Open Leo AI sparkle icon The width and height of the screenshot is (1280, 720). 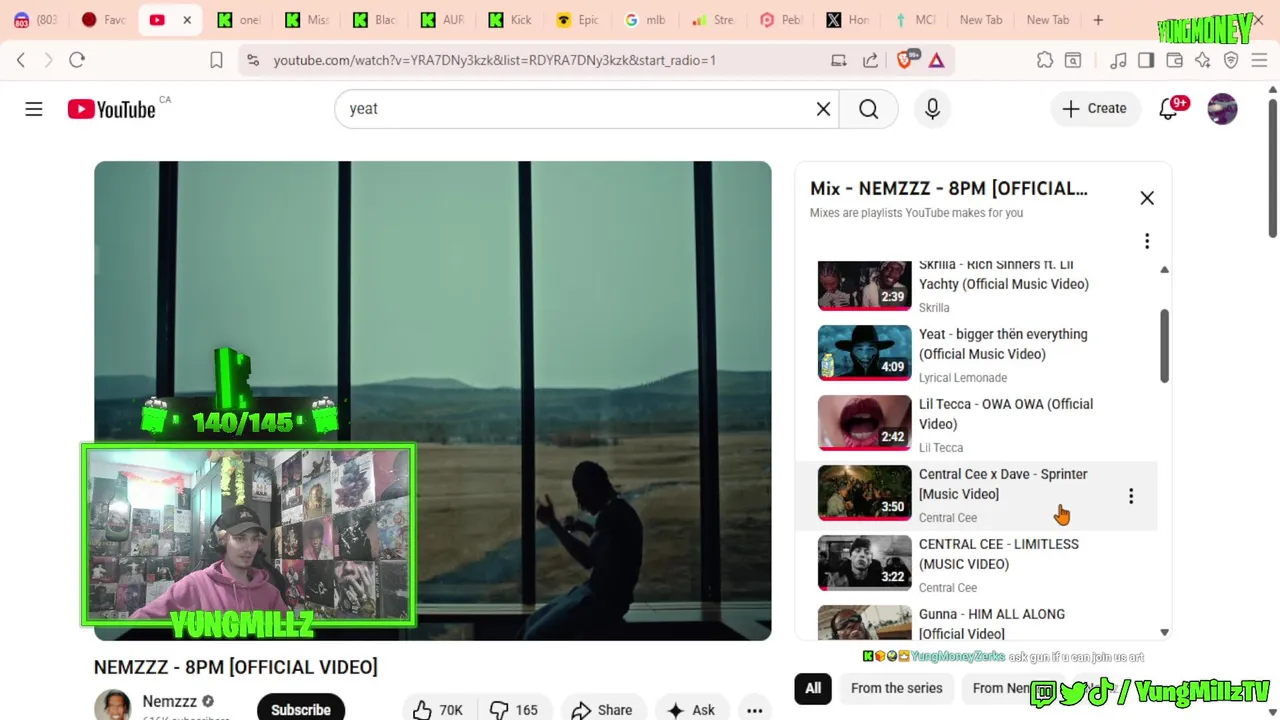coord(1202,60)
